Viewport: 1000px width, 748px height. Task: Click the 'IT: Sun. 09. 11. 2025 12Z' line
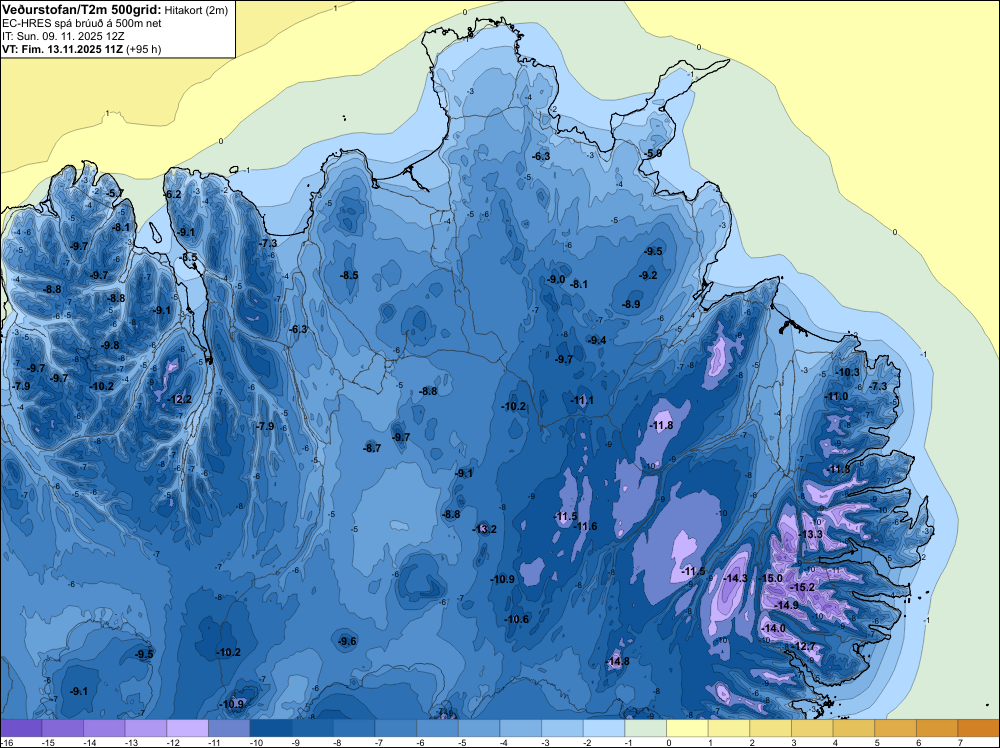63,36
